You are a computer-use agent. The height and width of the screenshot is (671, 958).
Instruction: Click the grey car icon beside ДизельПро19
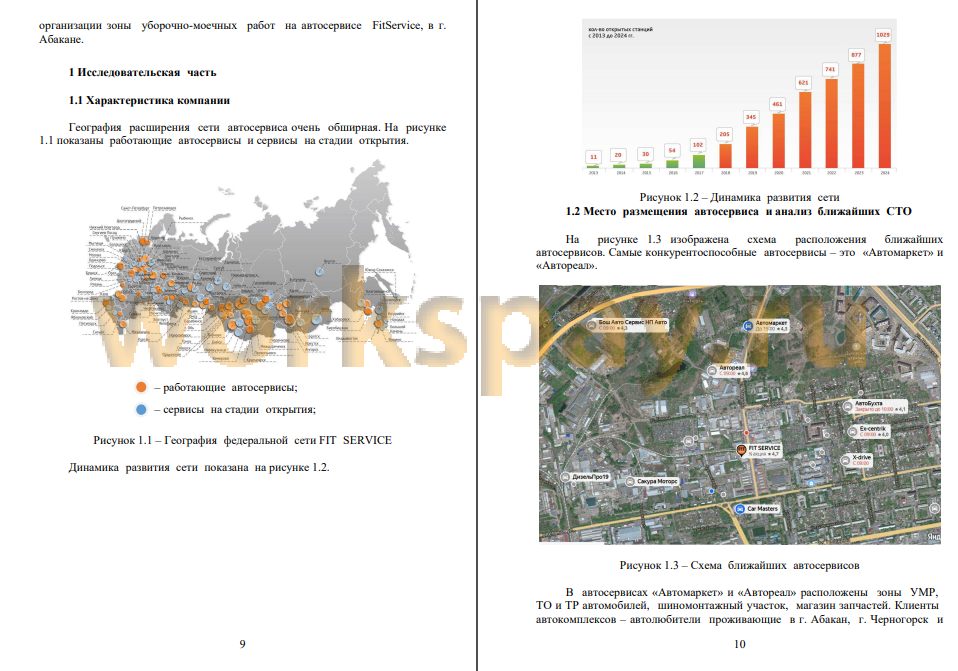pyautogui.click(x=566, y=477)
